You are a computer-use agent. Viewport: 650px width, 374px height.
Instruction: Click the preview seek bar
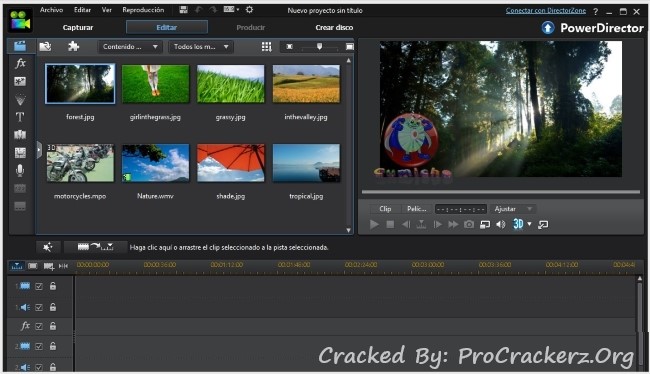point(501,192)
